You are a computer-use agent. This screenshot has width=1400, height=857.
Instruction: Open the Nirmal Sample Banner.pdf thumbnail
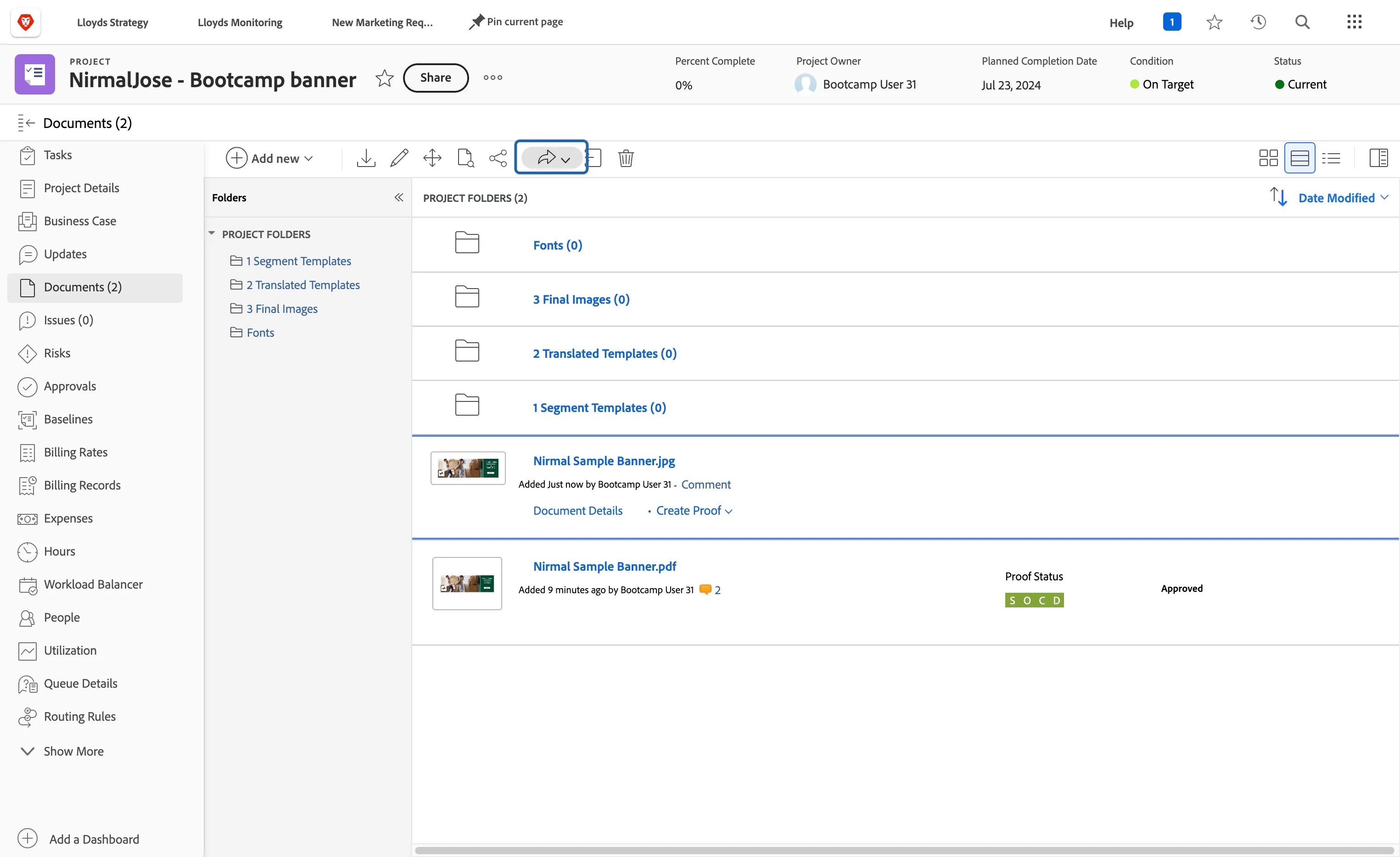[466, 583]
